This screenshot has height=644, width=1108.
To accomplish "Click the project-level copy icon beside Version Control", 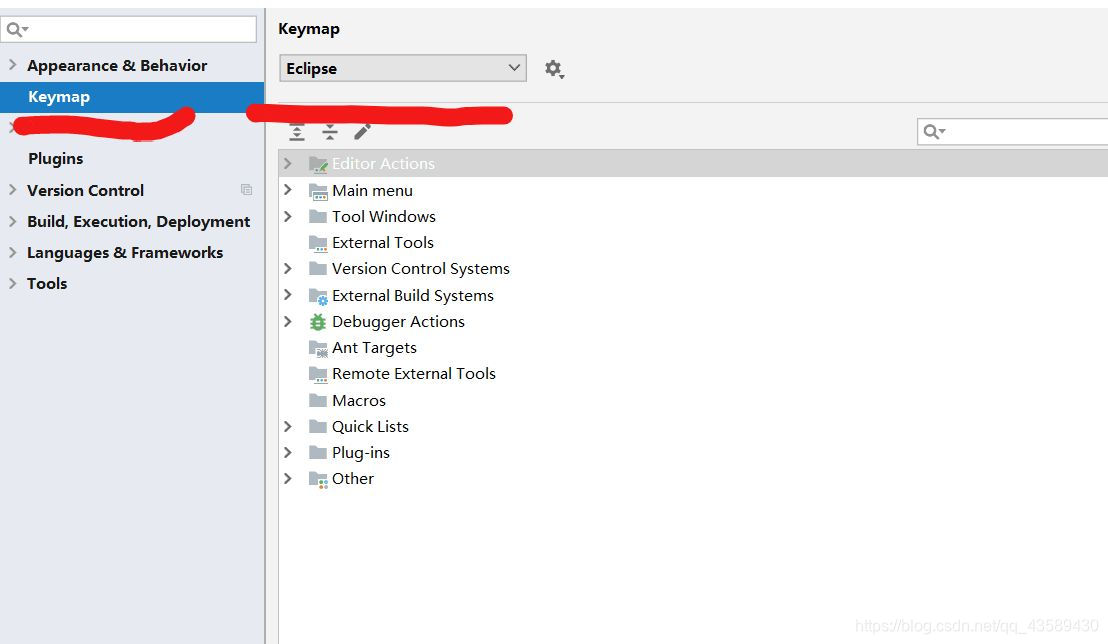I will 246,189.
